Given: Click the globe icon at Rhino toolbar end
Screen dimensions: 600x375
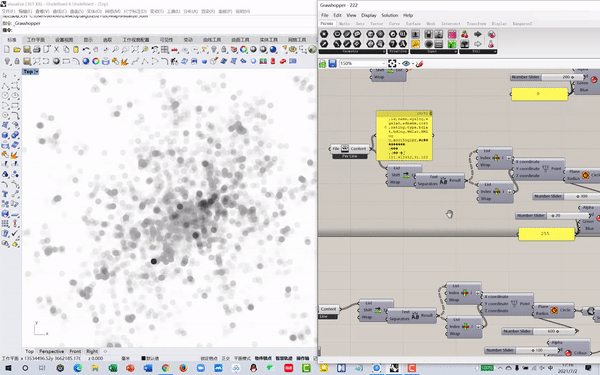Looking at the screenshot, I should [x=312, y=49].
